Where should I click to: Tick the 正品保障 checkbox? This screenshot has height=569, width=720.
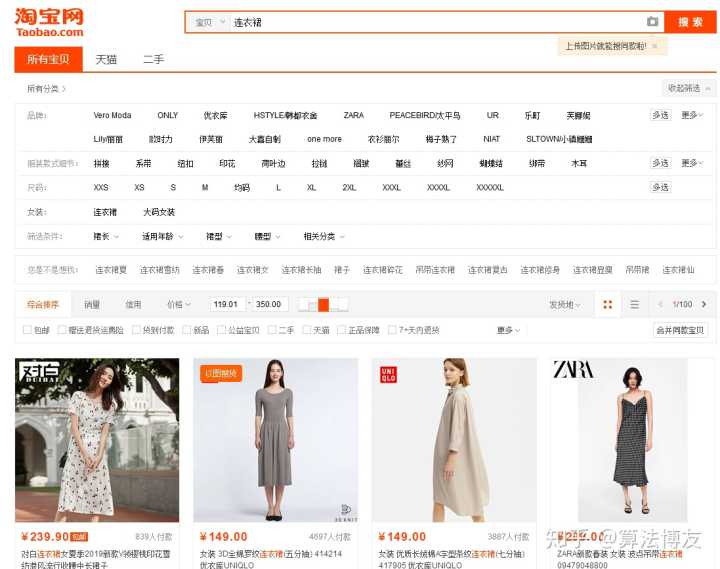[x=341, y=330]
